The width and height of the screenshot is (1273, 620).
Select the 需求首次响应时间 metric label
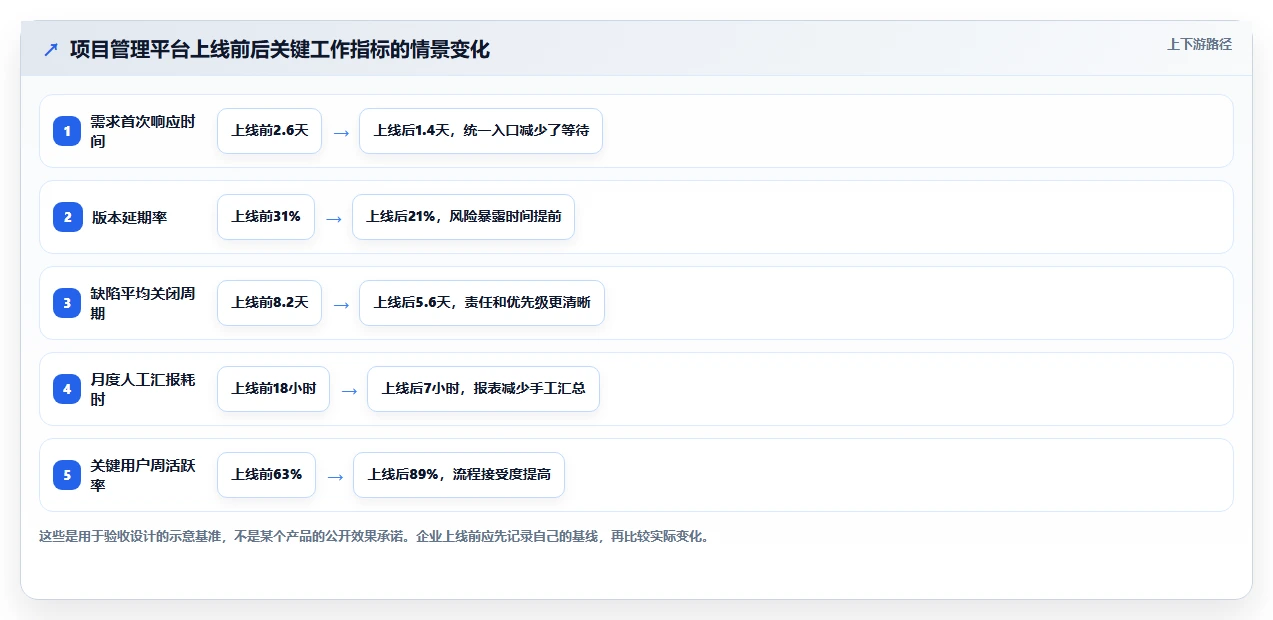coord(143,131)
